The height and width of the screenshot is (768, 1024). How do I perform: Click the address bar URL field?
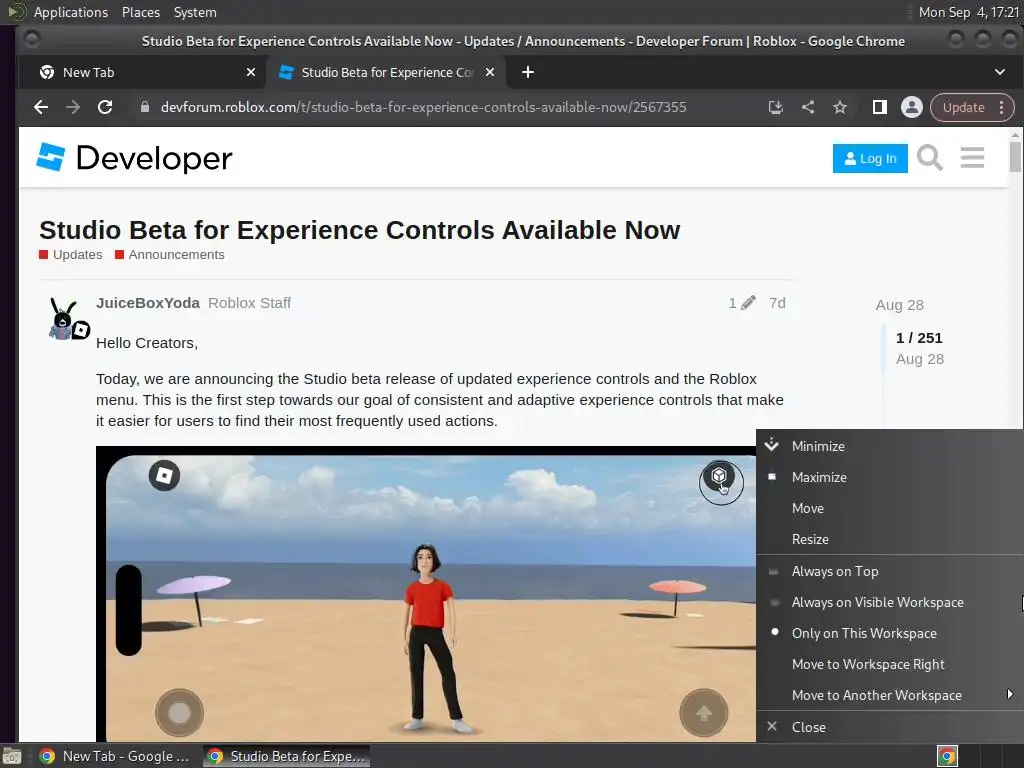point(423,107)
